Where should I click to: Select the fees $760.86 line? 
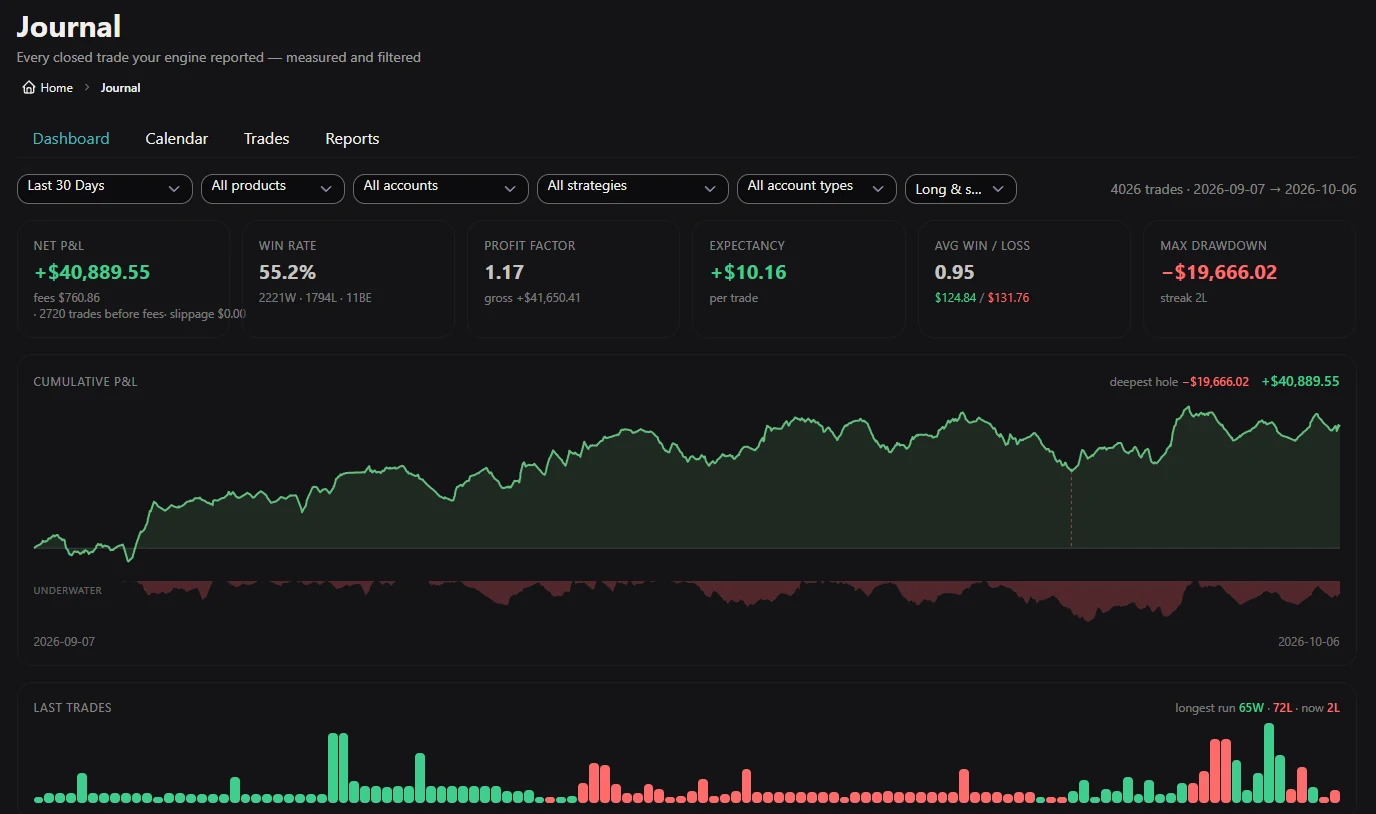point(66,298)
